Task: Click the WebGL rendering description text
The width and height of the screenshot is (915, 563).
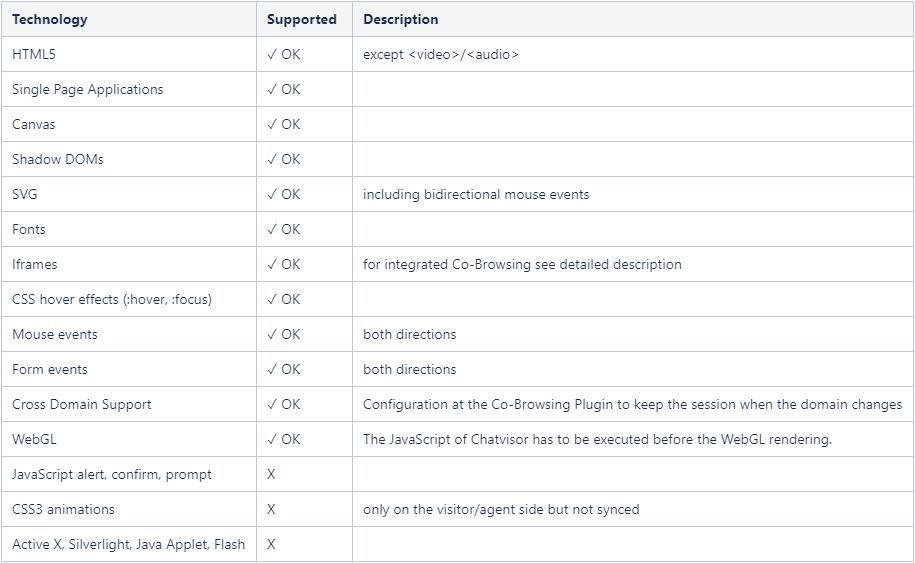Action: coord(597,439)
